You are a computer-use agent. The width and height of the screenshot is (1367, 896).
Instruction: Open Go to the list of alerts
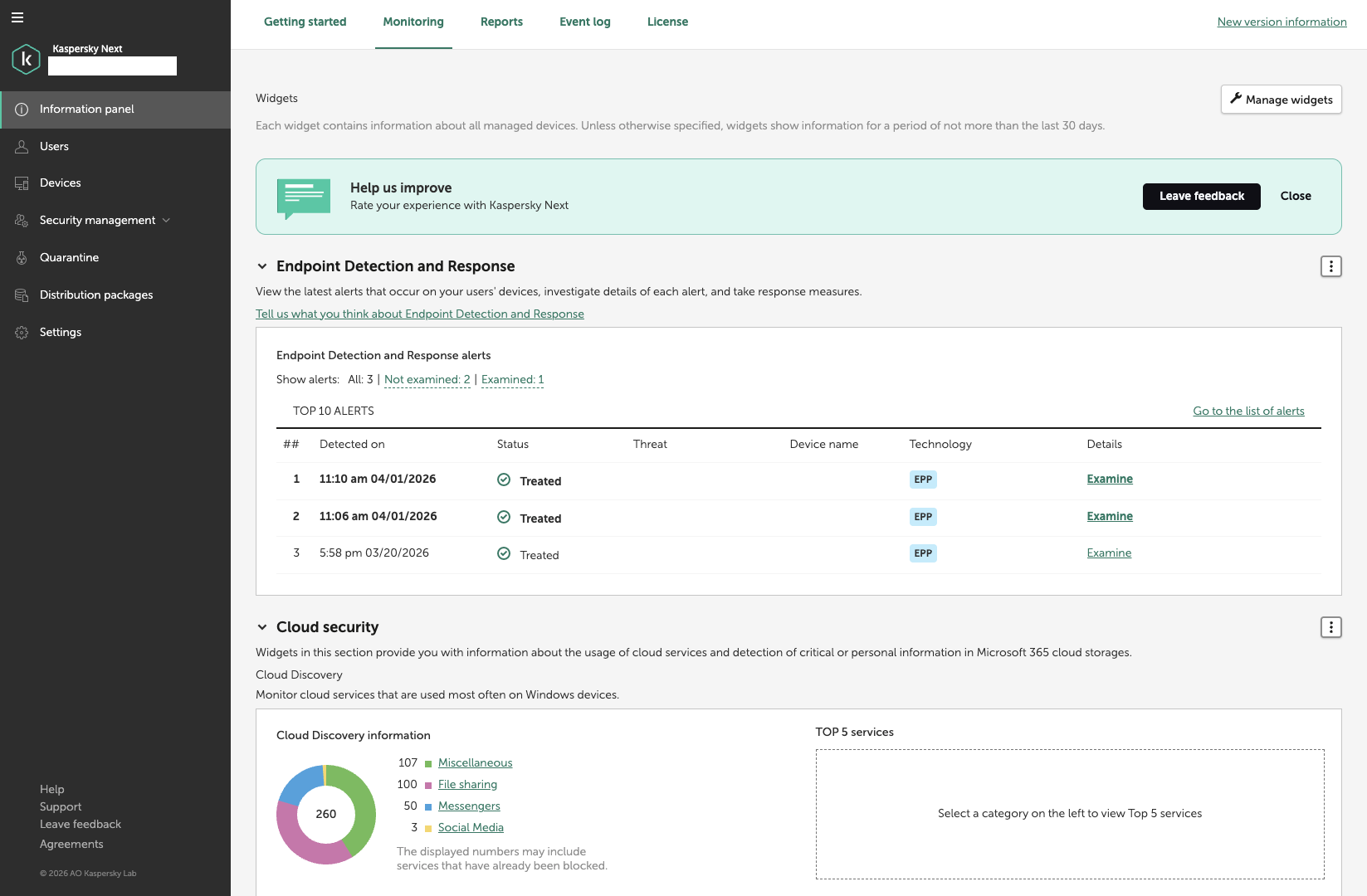click(1248, 411)
